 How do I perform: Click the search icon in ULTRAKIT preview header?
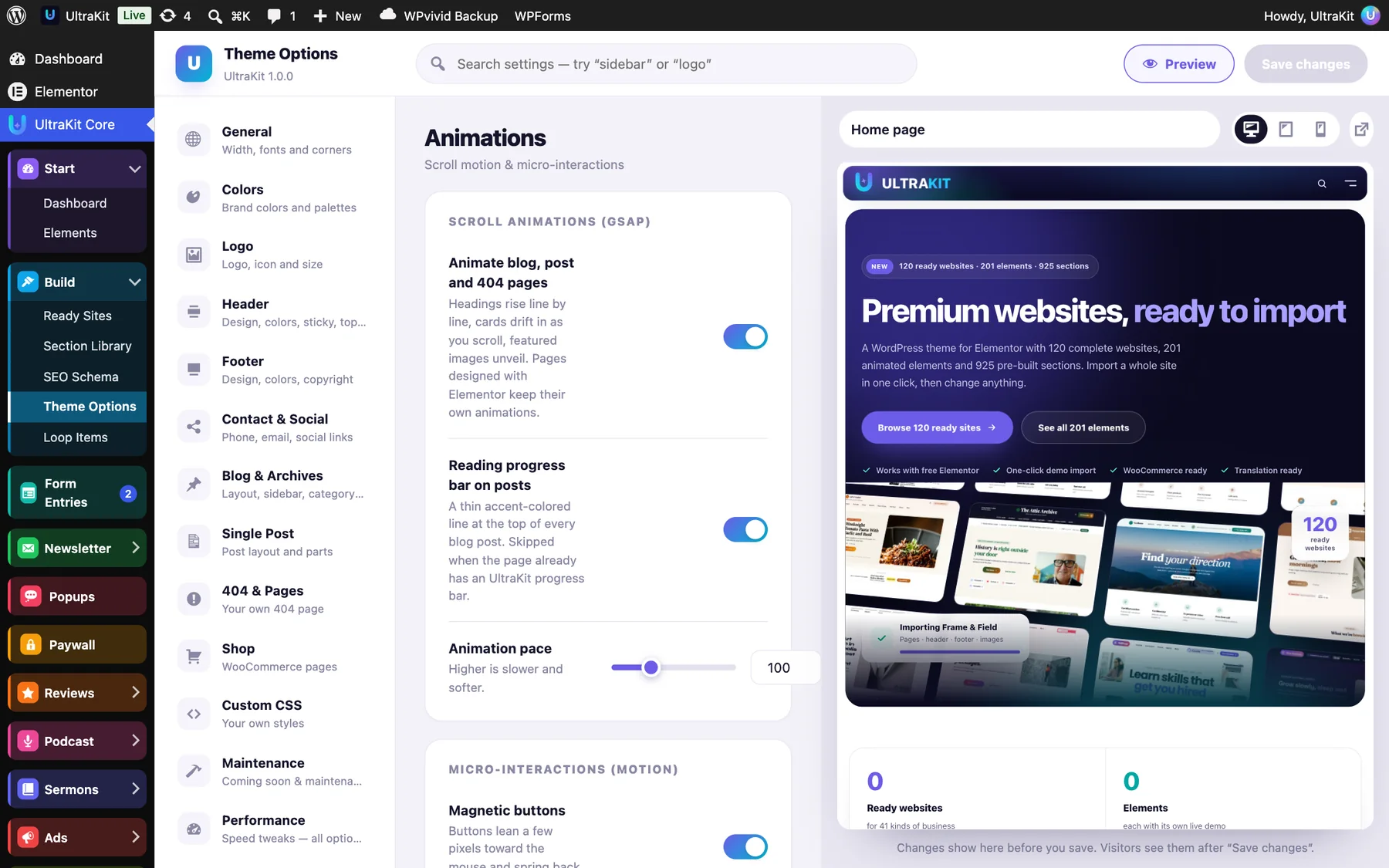pyautogui.click(x=1322, y=184)
